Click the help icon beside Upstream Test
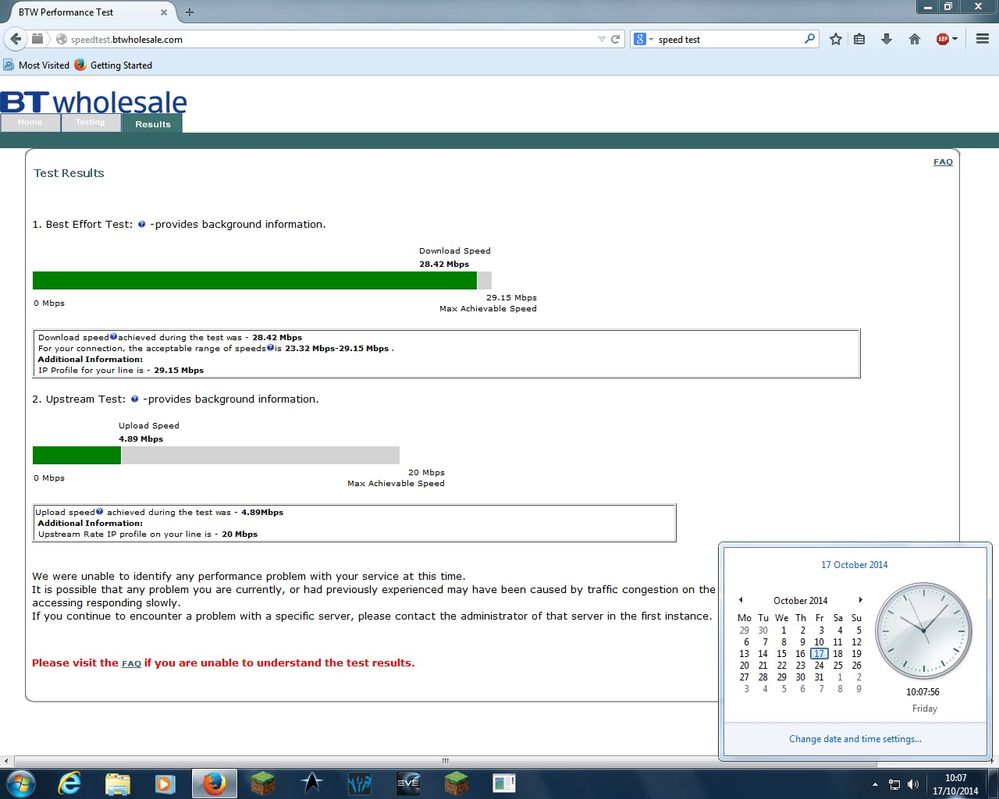This screenshot has width=999, height=799. (x=134, y=399)
